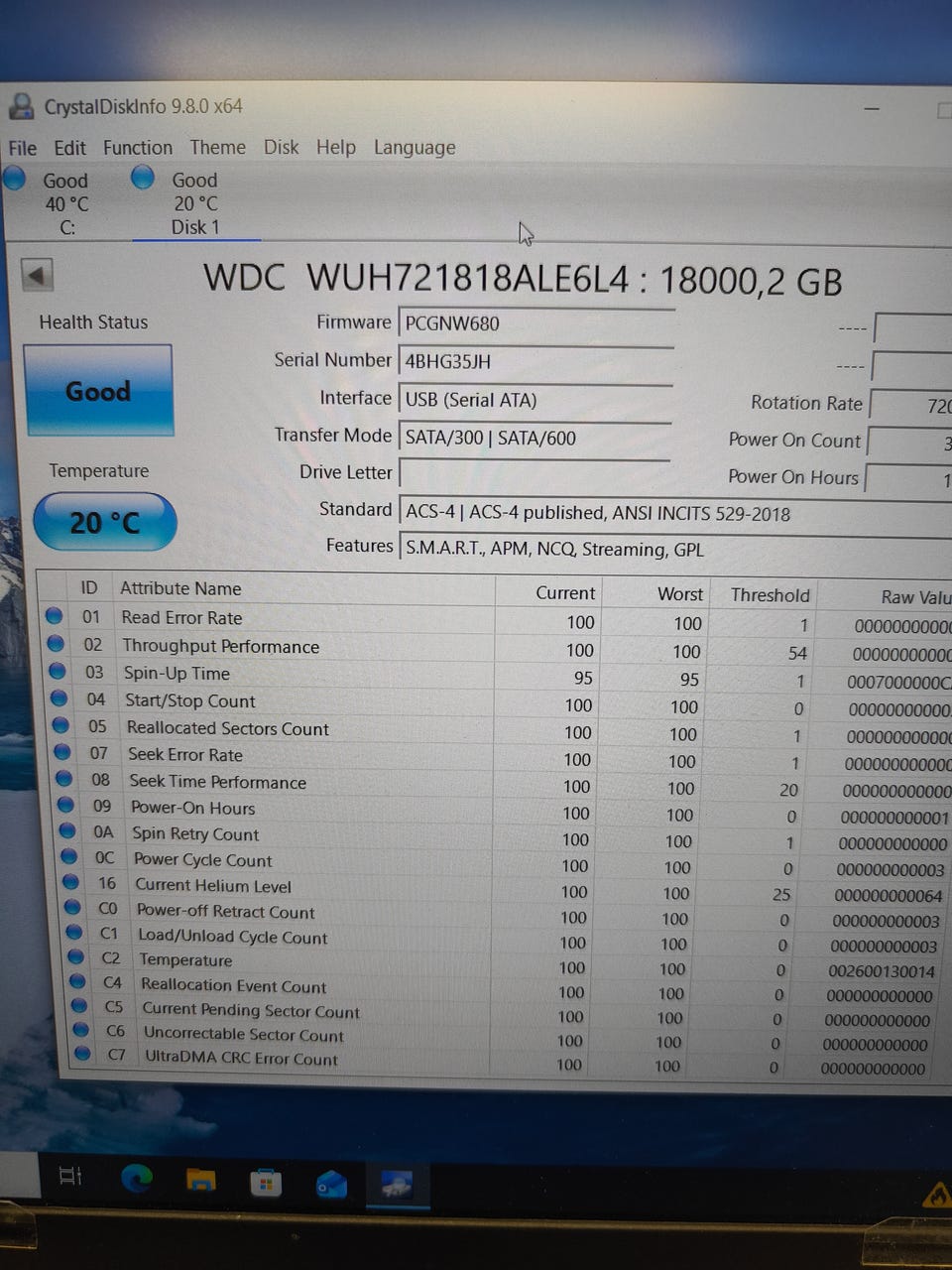Screen dimensions: 952x1270
Task: Select the Spin-Up Time attribute name
Action: tap(177, 673)
